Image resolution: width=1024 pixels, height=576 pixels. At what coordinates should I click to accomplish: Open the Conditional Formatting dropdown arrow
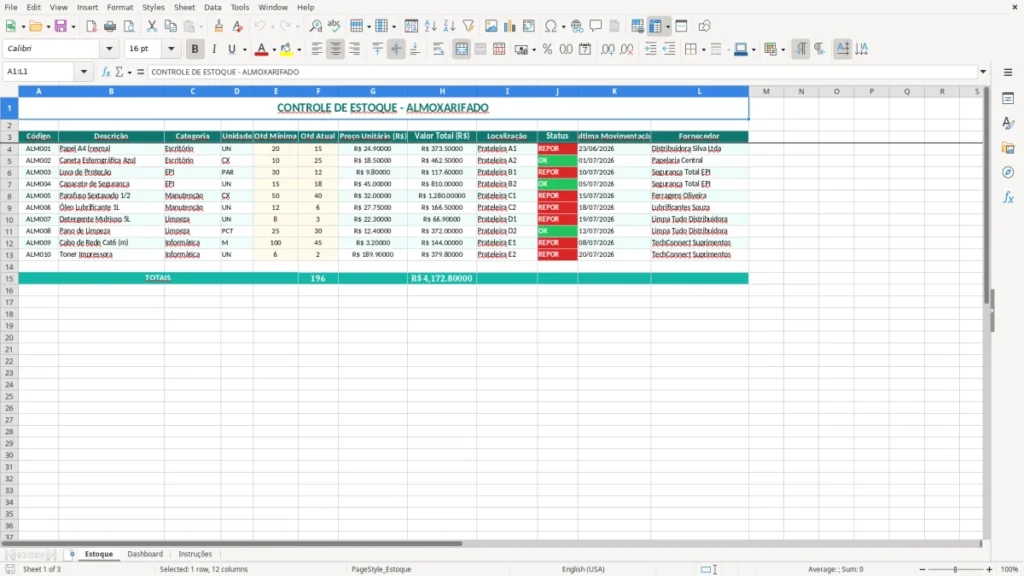[x=783, y=49]
